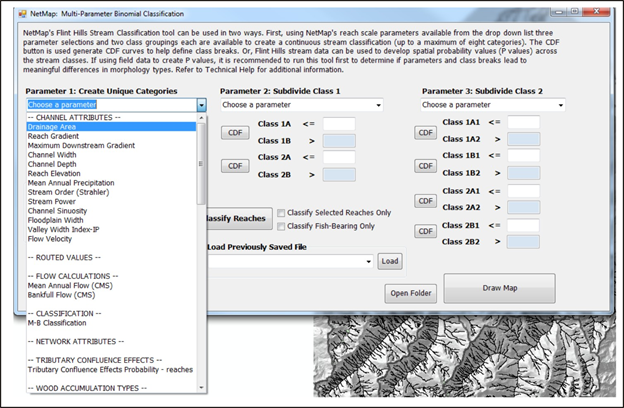
Task: Select Reach Elevation from list
Action: click(111, 174)
